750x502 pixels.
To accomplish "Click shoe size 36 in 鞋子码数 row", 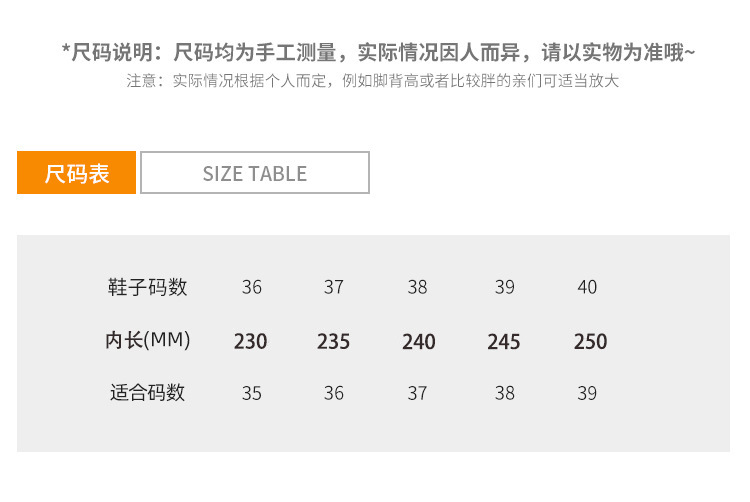I will coord(252,288).
